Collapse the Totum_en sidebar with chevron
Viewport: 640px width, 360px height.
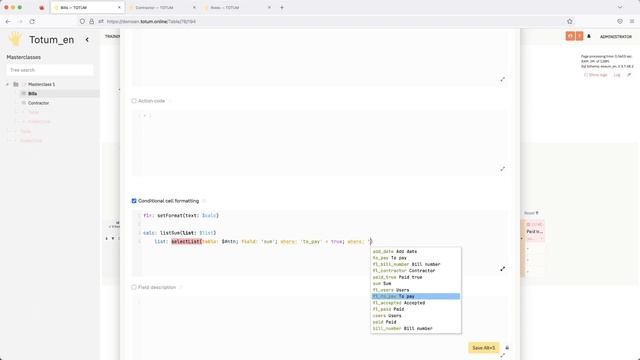[x=87, y=40]
